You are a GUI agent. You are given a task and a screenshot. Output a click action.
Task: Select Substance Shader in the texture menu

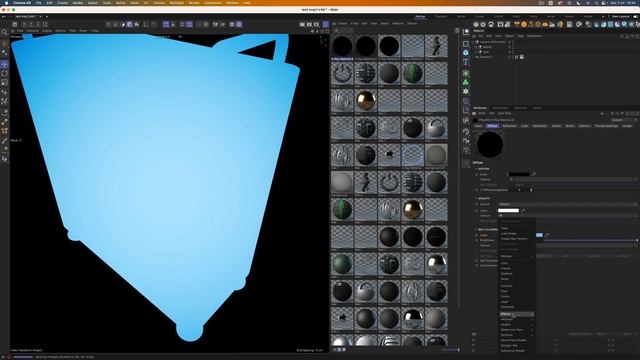pos(513,351)
